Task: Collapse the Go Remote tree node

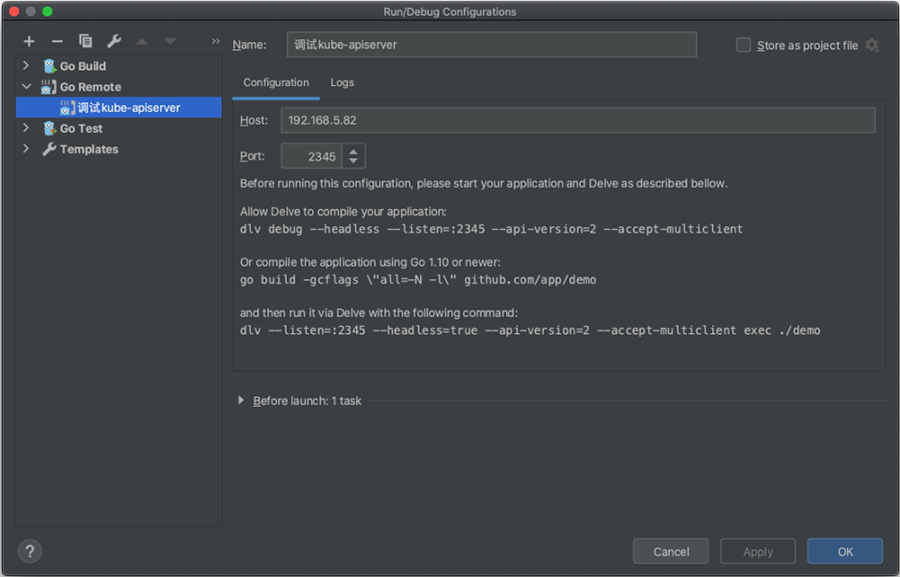Action: (26, 87)
